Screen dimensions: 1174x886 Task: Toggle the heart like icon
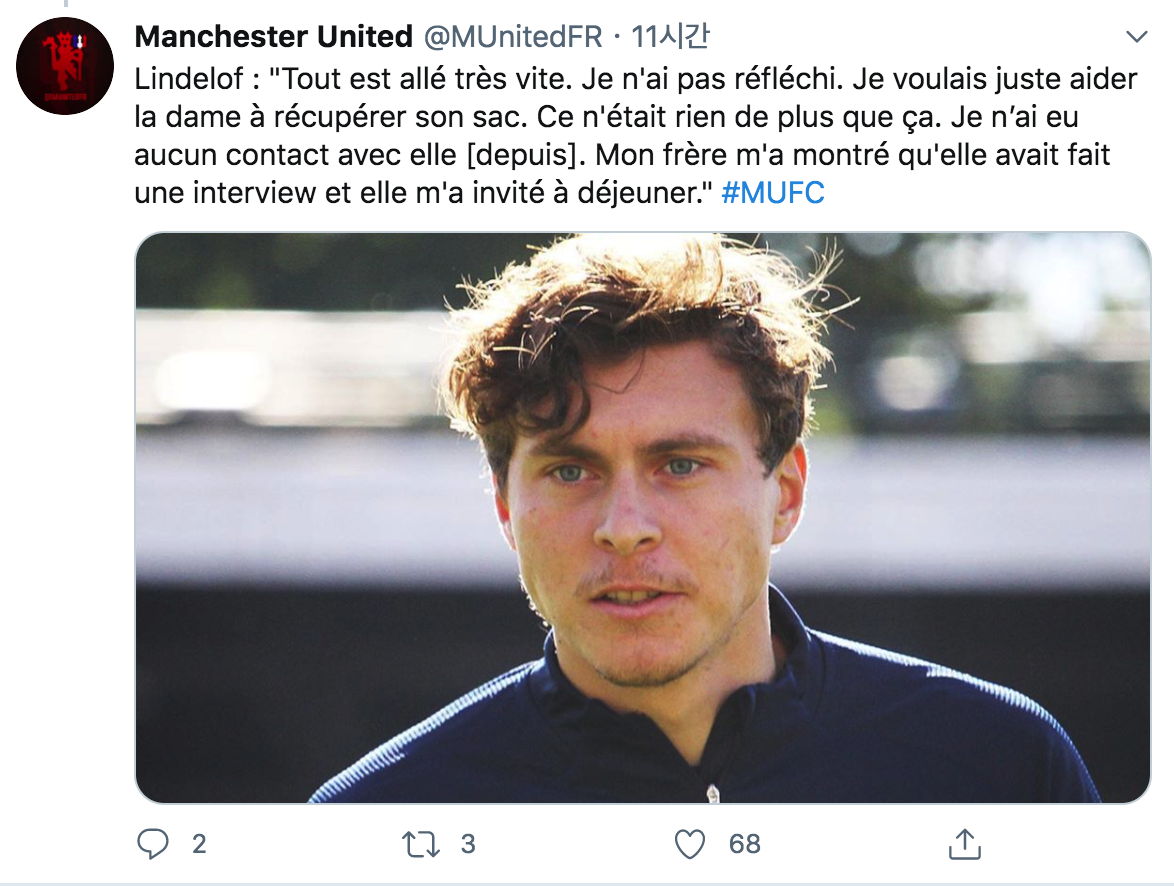(x=690, y=844)
